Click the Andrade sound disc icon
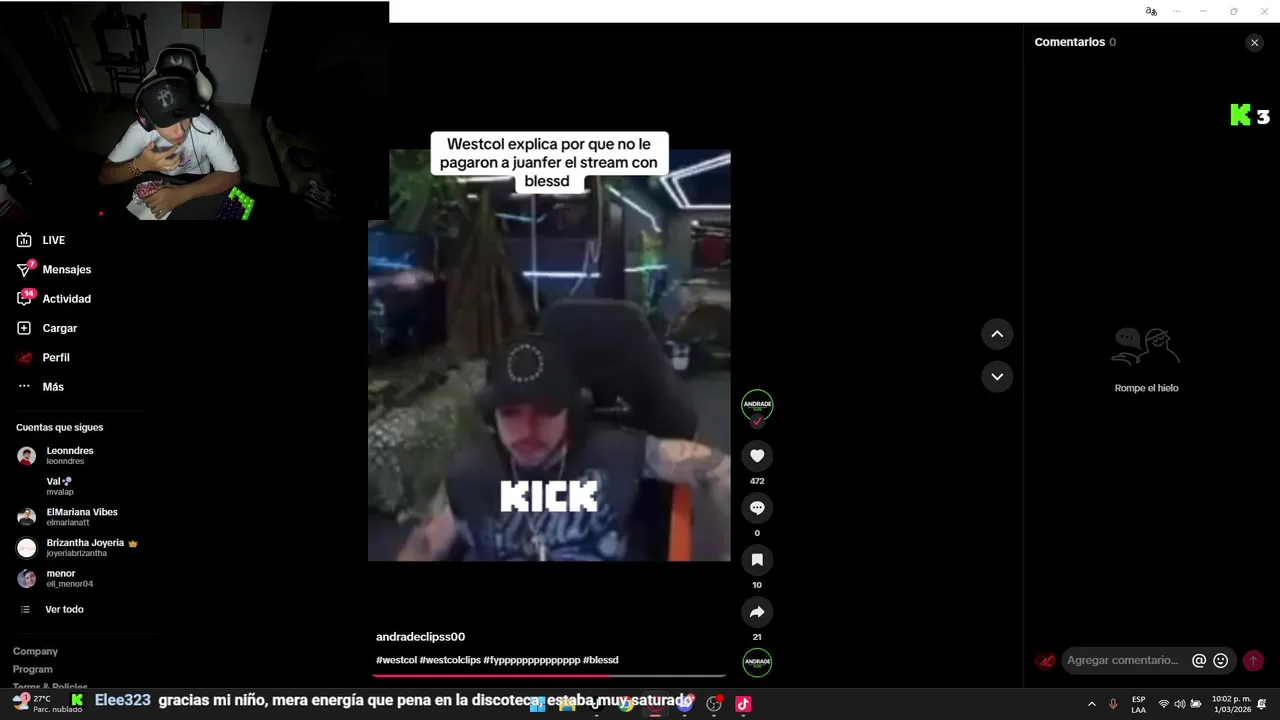1280x720 pixels. pos(757,662)
